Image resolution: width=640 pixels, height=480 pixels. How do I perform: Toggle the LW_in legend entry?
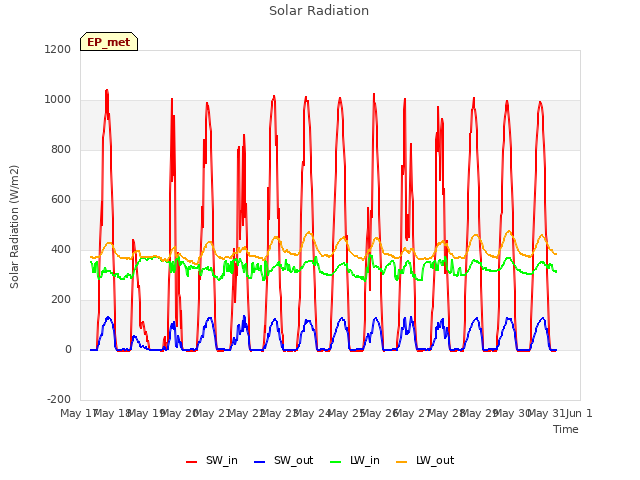(355, 460)
